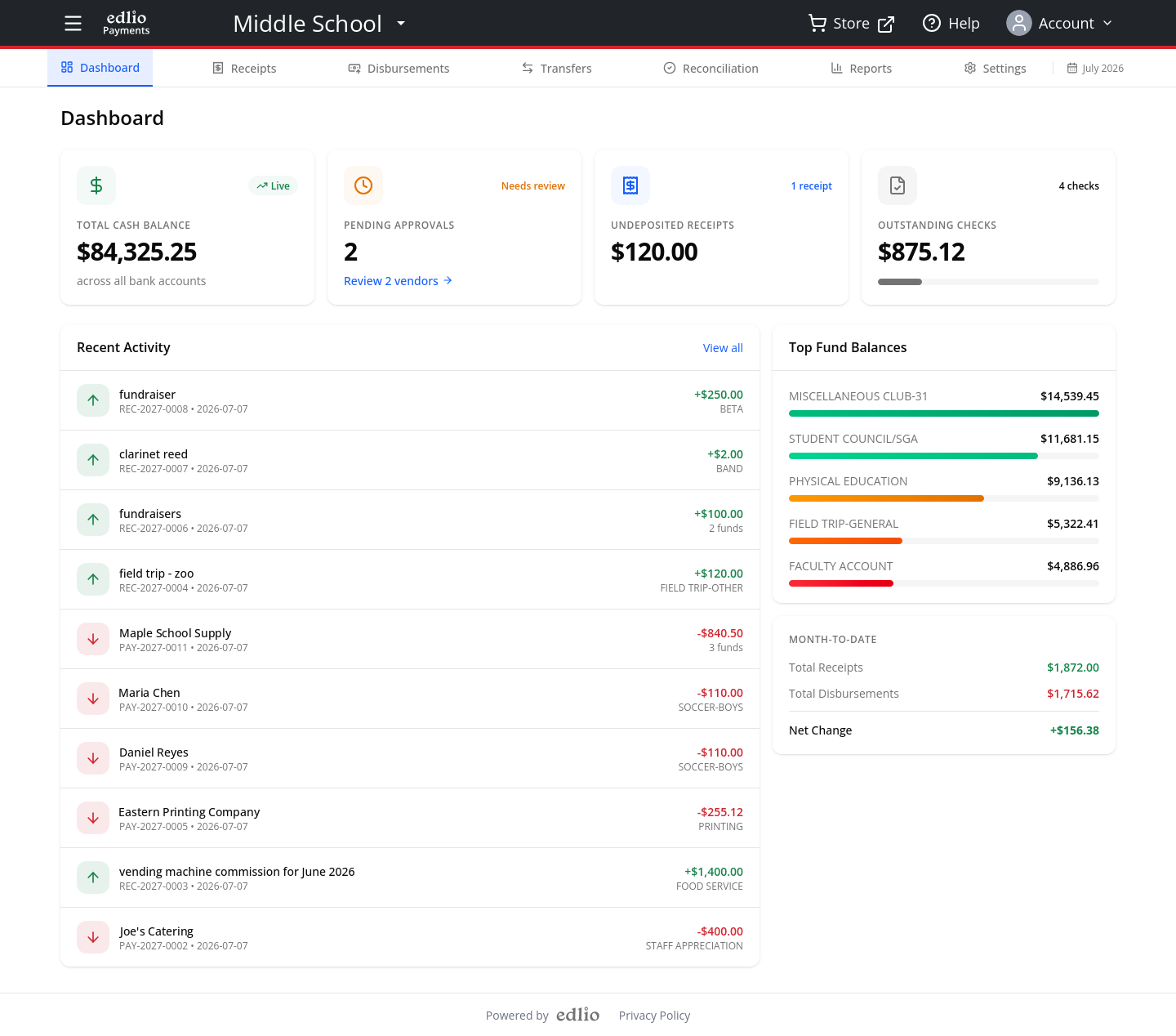Open the July 2026 period picker
The height and width of the screenshot is (1036, 1176).
click(x=1095, y=69)
